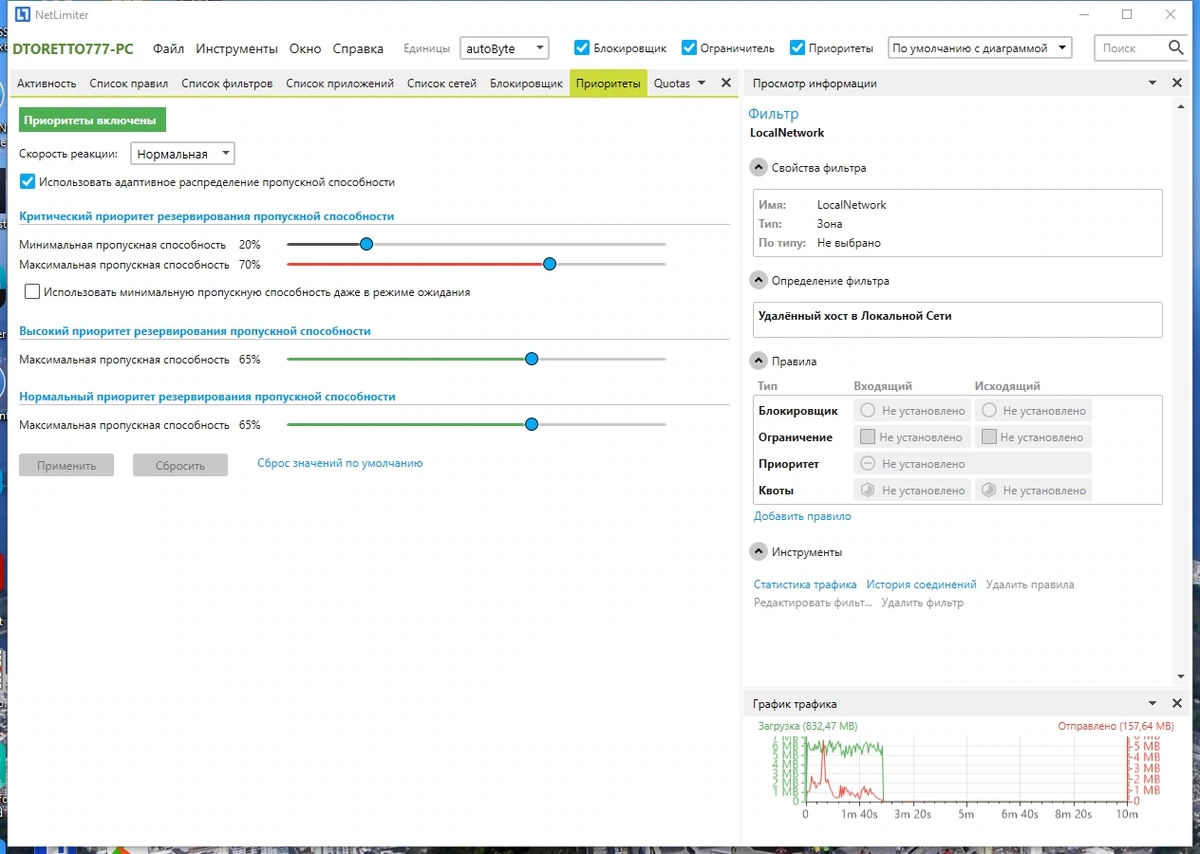This screenshot has height=854, width=1200.
Task: Toggle incoming Ограничение rule checkbox
Action: pyautogui.click(x=868, y=437)
